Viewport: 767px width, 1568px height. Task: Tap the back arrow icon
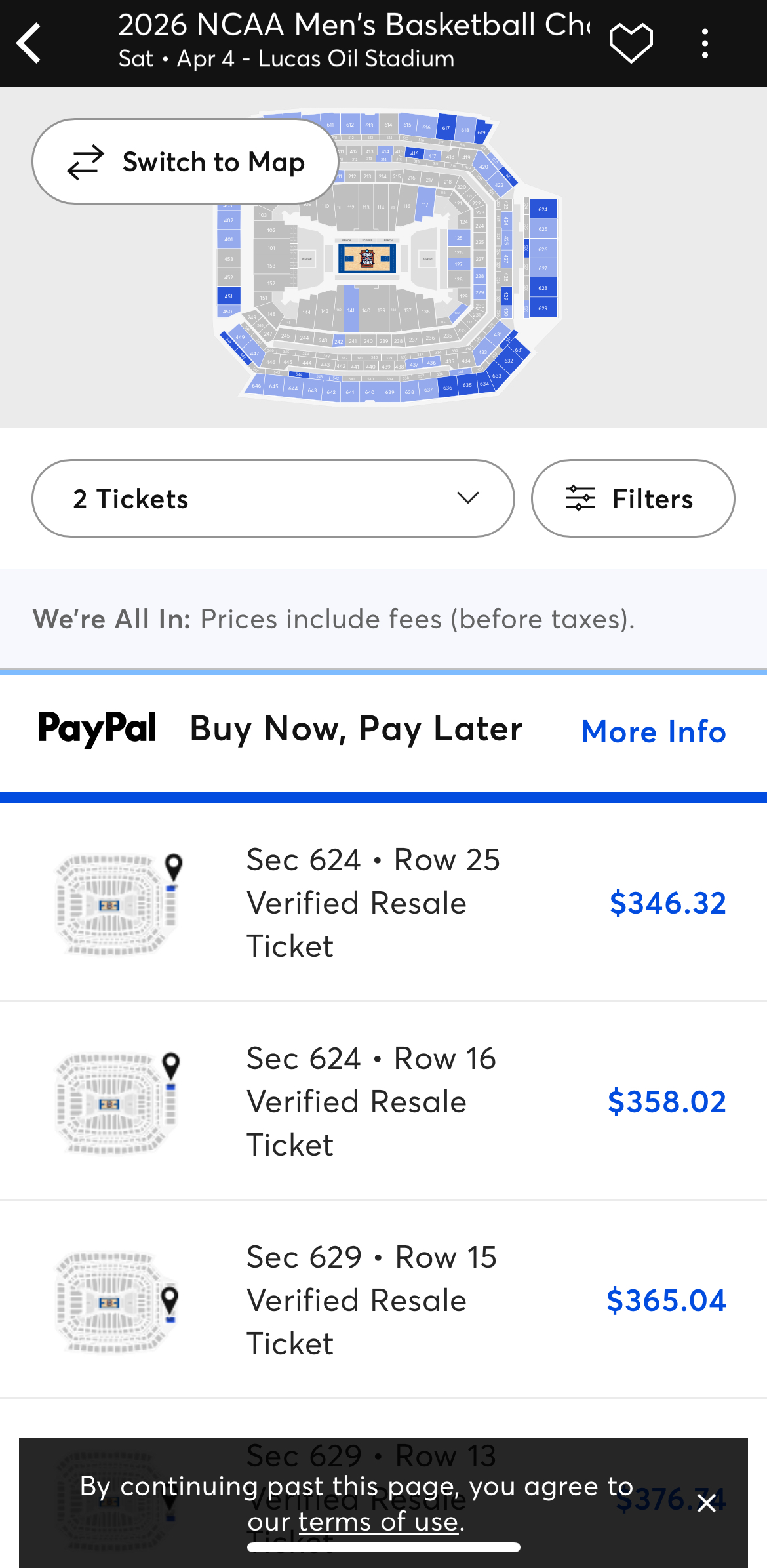click(29, 43)
